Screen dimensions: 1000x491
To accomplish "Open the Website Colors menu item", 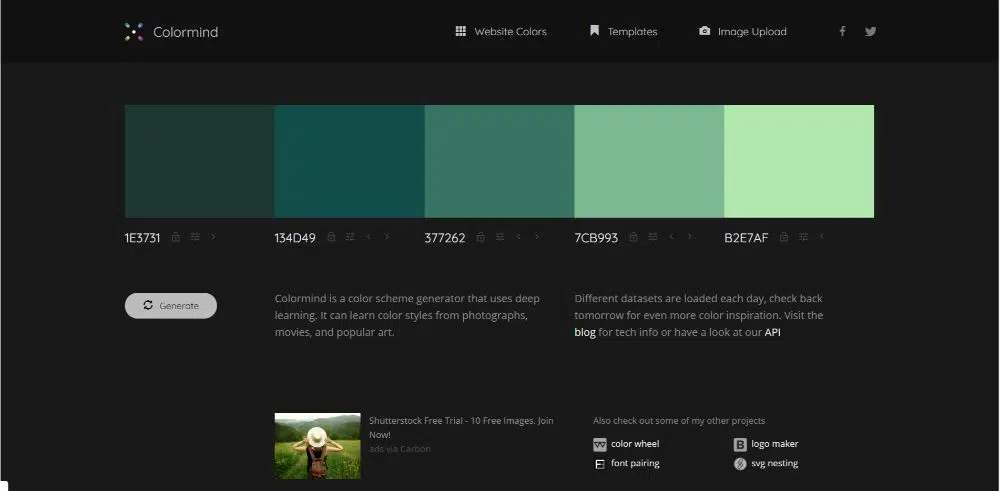I will [x=501, y=32].
